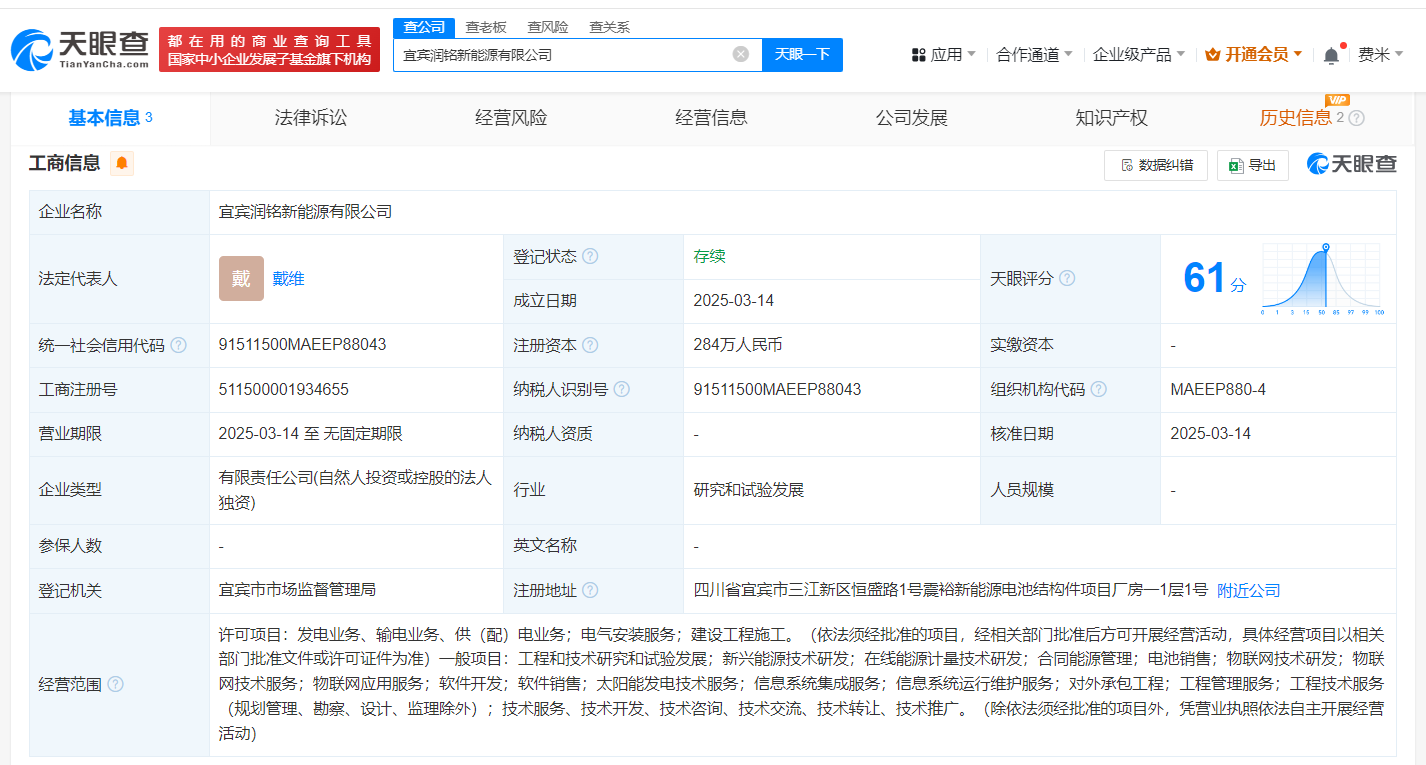Open the 开通会员 dropdown

click(1254, 54)
